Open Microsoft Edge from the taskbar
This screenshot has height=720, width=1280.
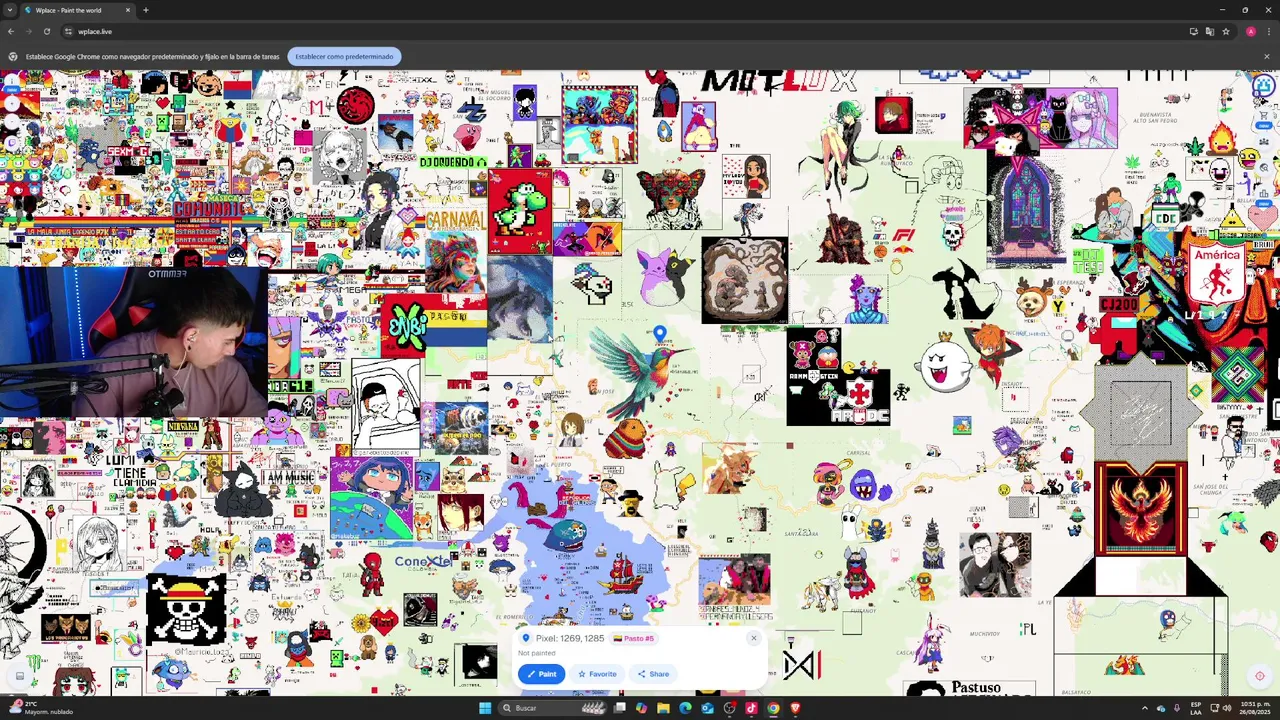pyautogui.click(x=685, y=708)
